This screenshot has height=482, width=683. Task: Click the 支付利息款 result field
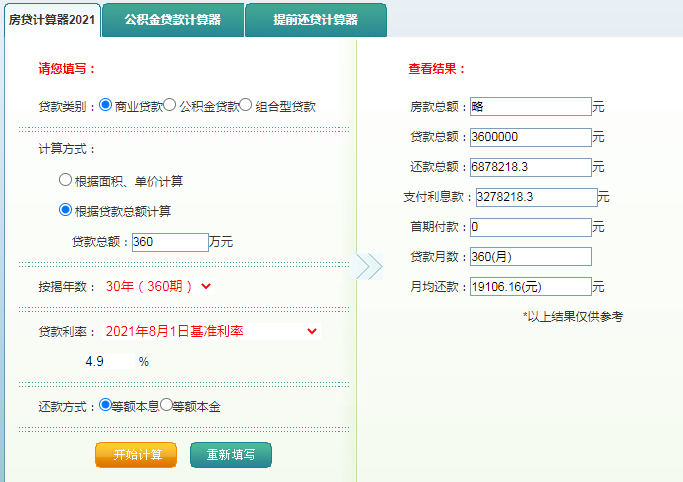point(536,197)
